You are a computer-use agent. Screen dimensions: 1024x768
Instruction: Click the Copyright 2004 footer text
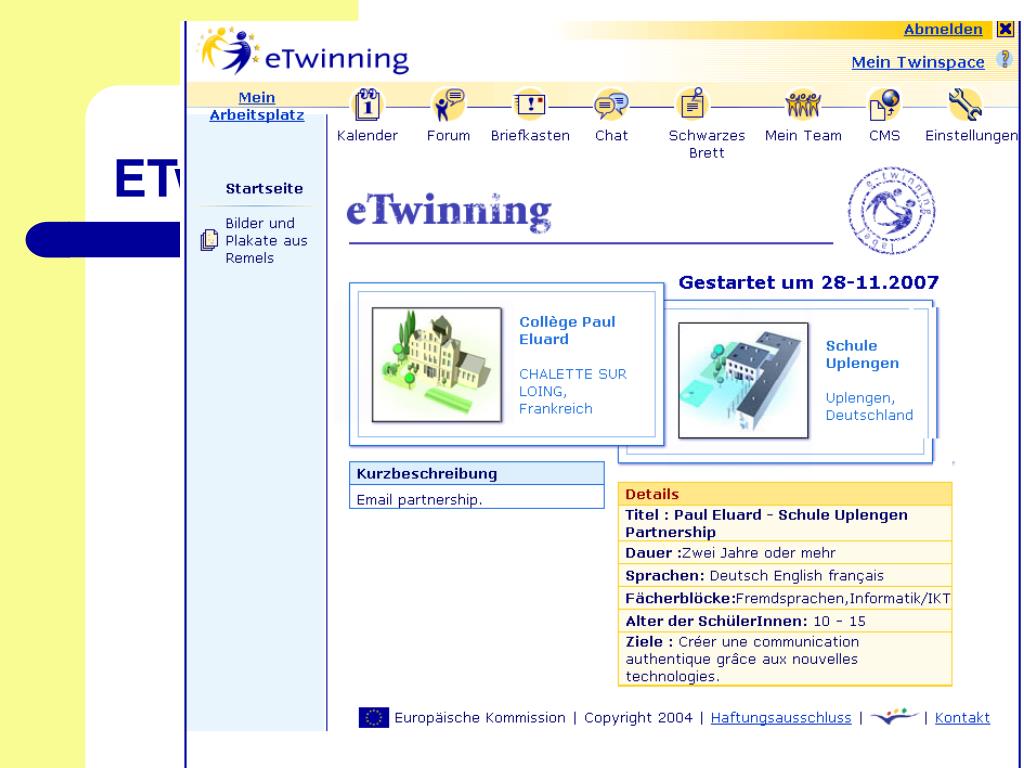coord(638,717)
